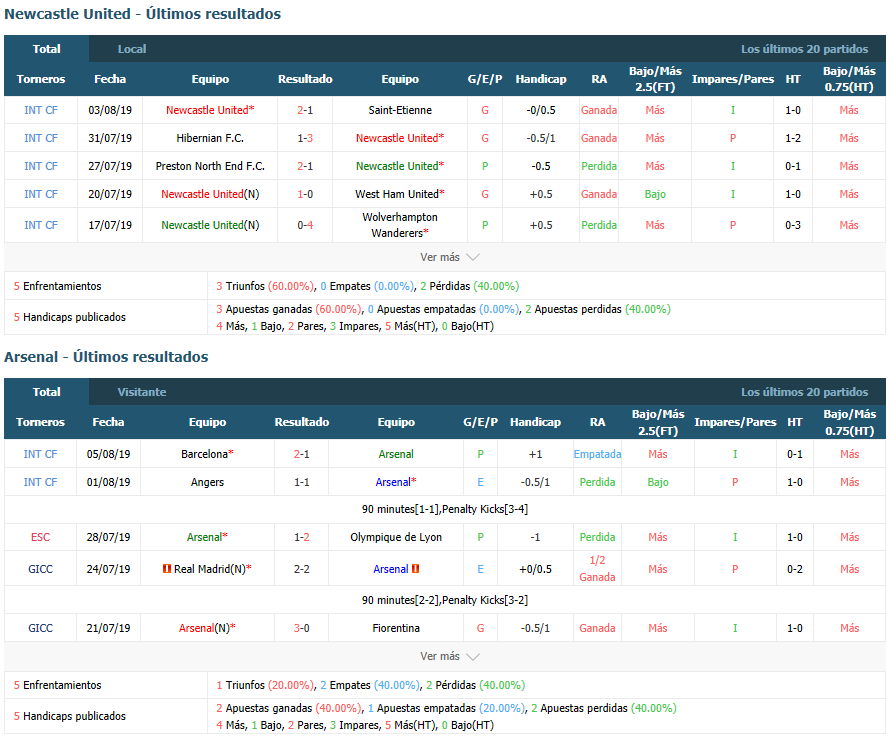Select the Total tab in Arsenal results
Image resolution: width=892 pixels, height=739 pixels.
click(47, 392)
